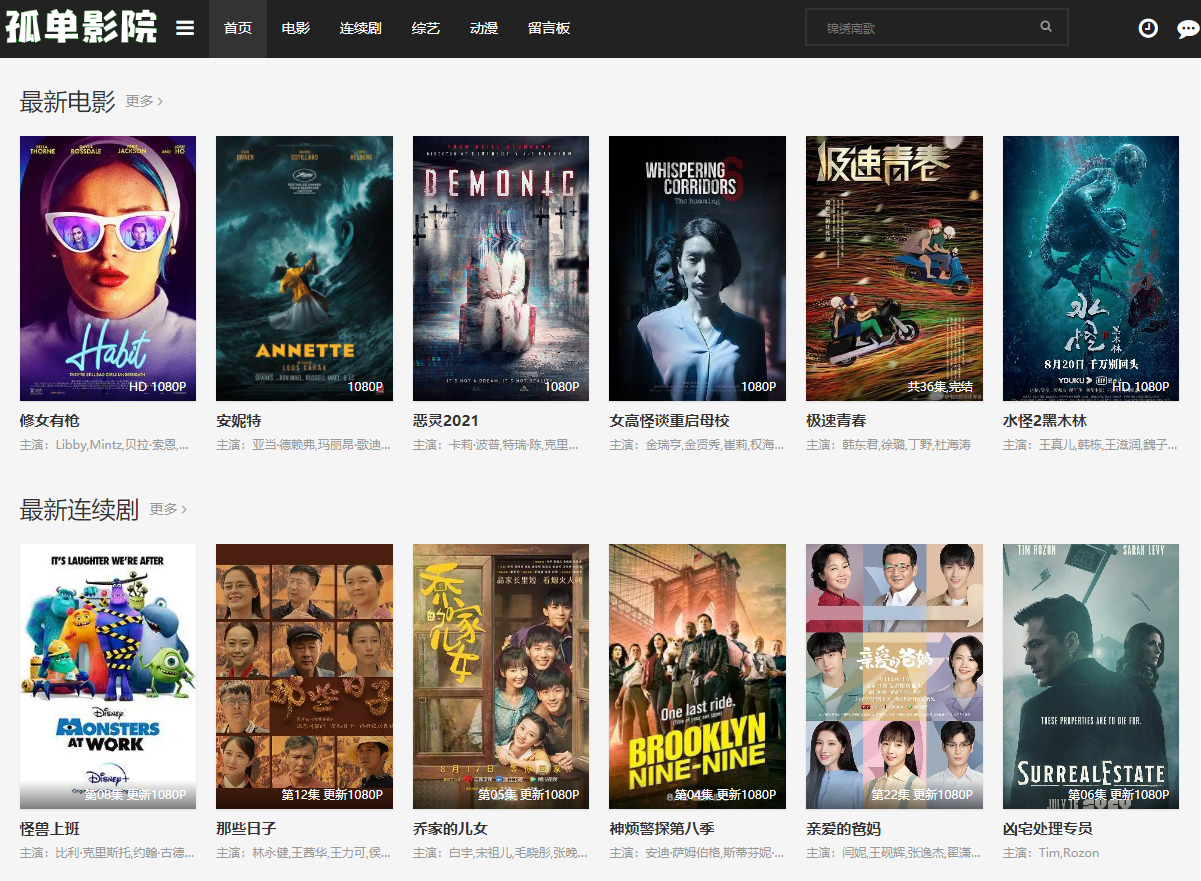The image size is (1201, 881).
Task: Open the Annette movie poster
Action: [x=304, y=268]
